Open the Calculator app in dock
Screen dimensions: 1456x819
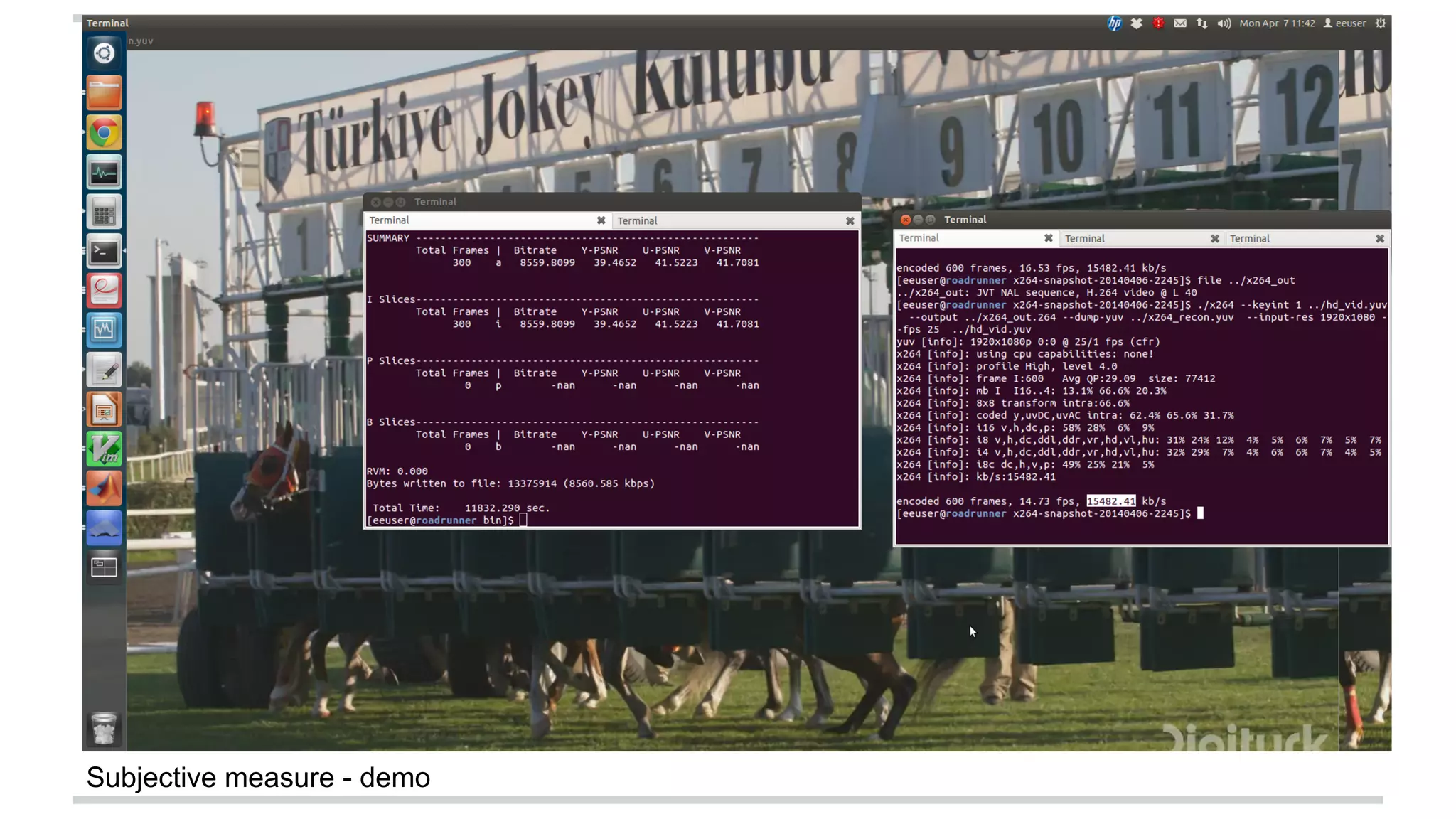pyautogui.click(x=104, y=213)
